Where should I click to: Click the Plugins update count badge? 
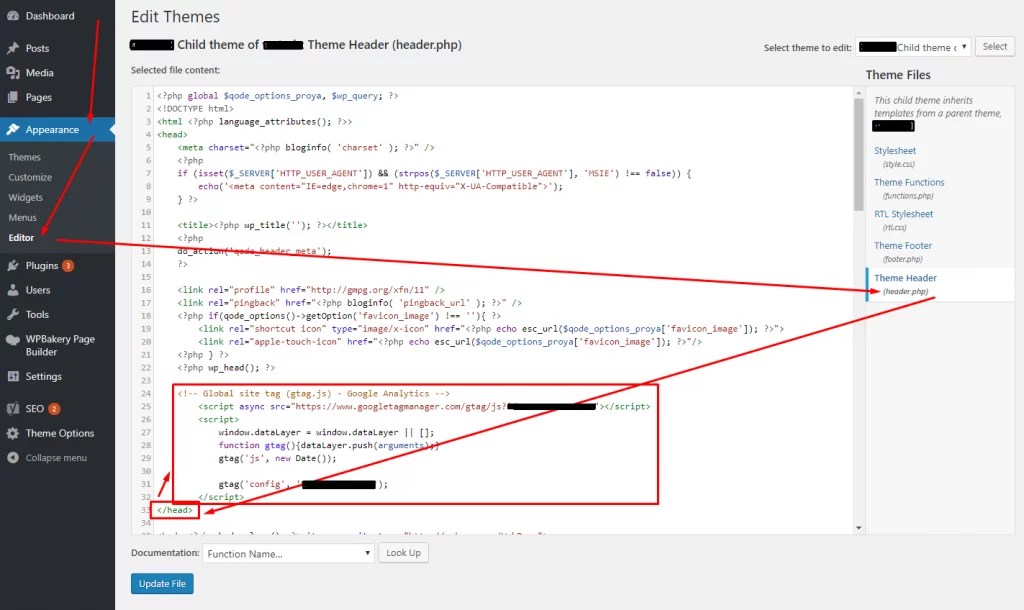pos(68,266)
